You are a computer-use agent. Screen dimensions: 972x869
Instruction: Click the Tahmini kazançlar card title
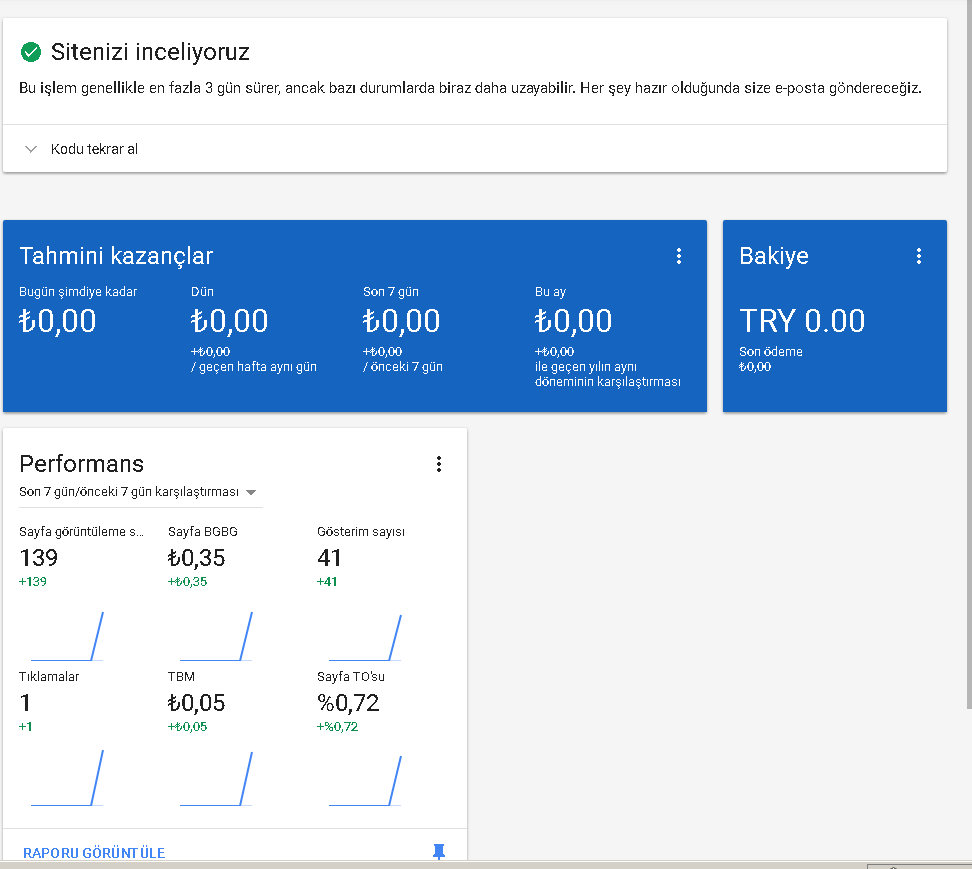[116, 256]
